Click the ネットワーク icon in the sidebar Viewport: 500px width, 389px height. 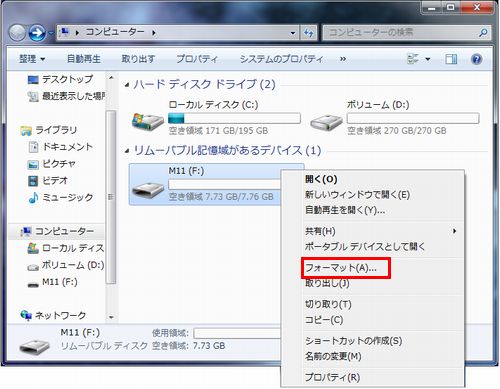[26, 315]
